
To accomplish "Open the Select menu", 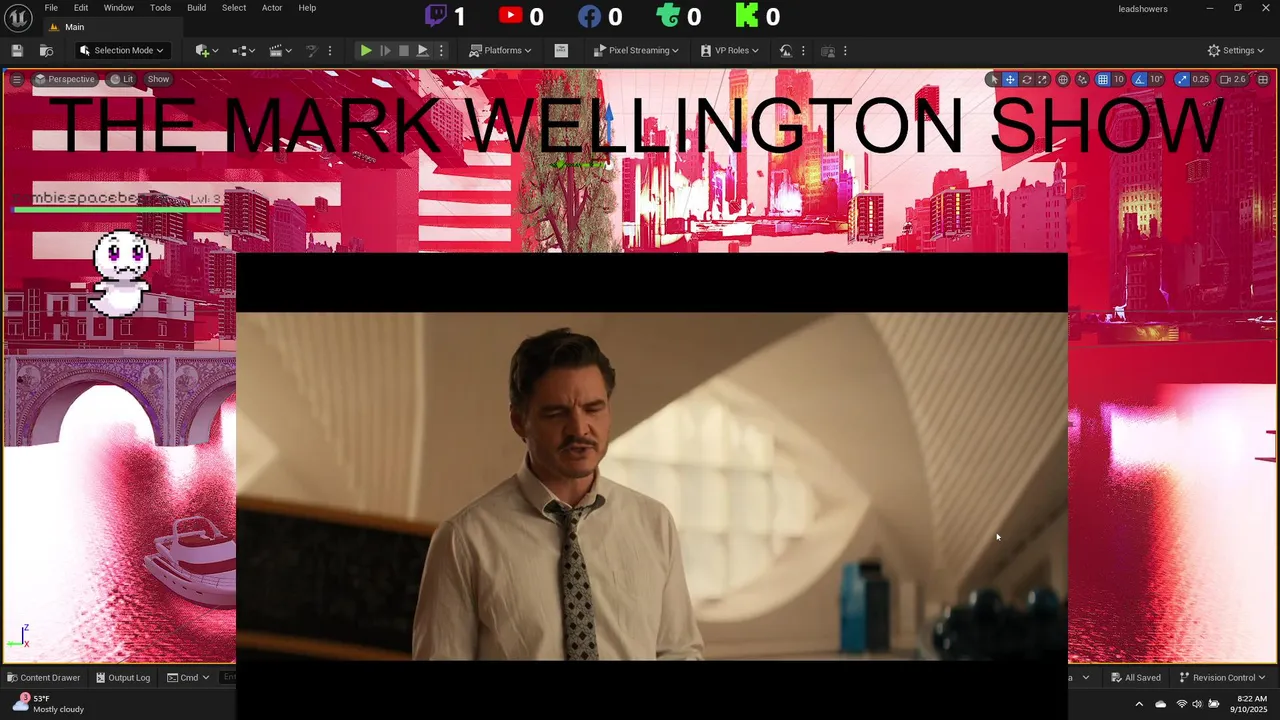I will click(234, 8).
